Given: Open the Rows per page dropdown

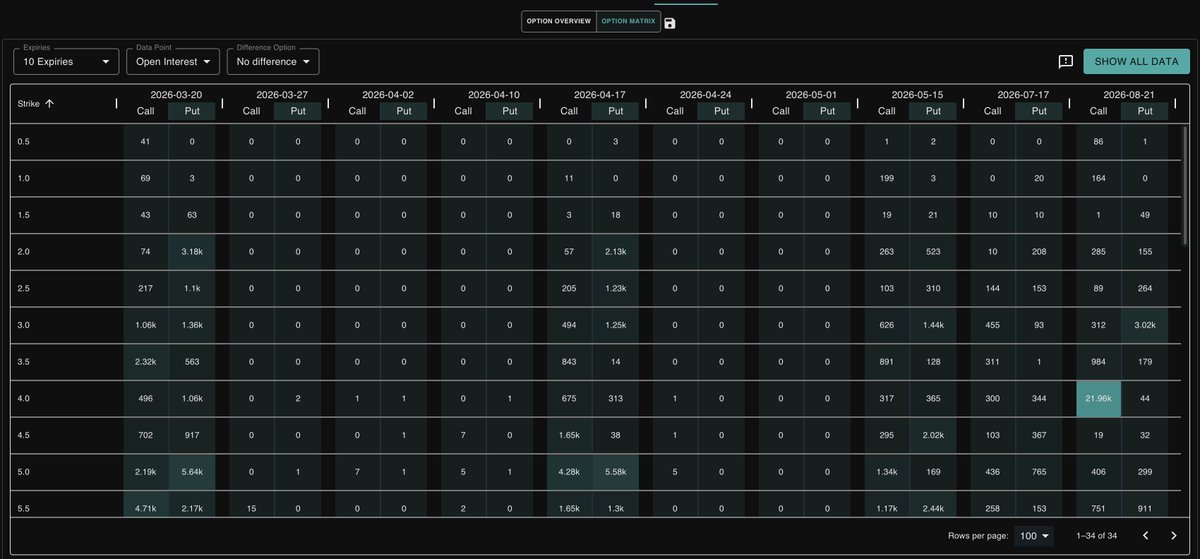Looking at the screenshot, I should tap(1034, 536).
